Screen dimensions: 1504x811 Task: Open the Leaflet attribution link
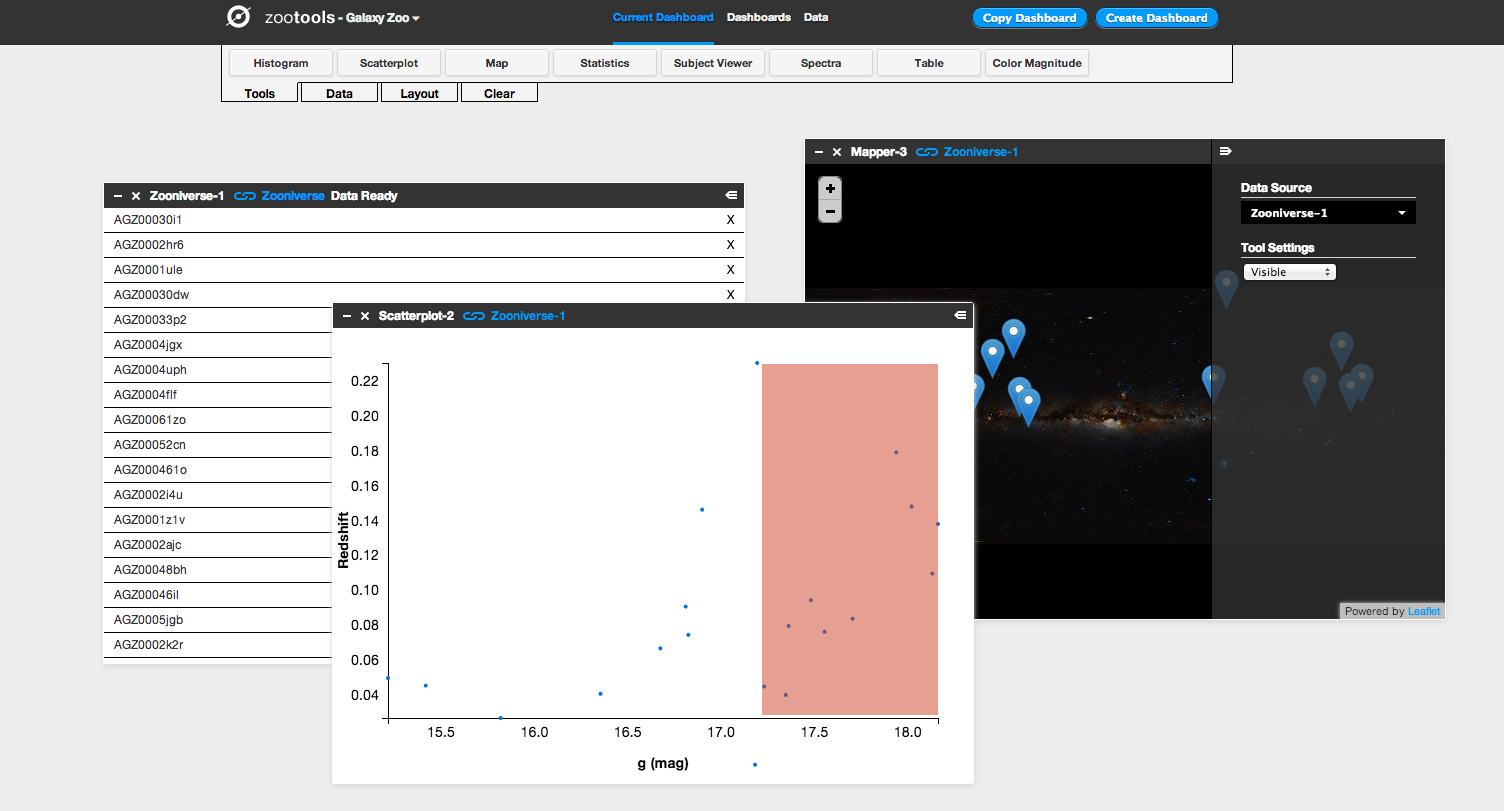[1423, 611]
